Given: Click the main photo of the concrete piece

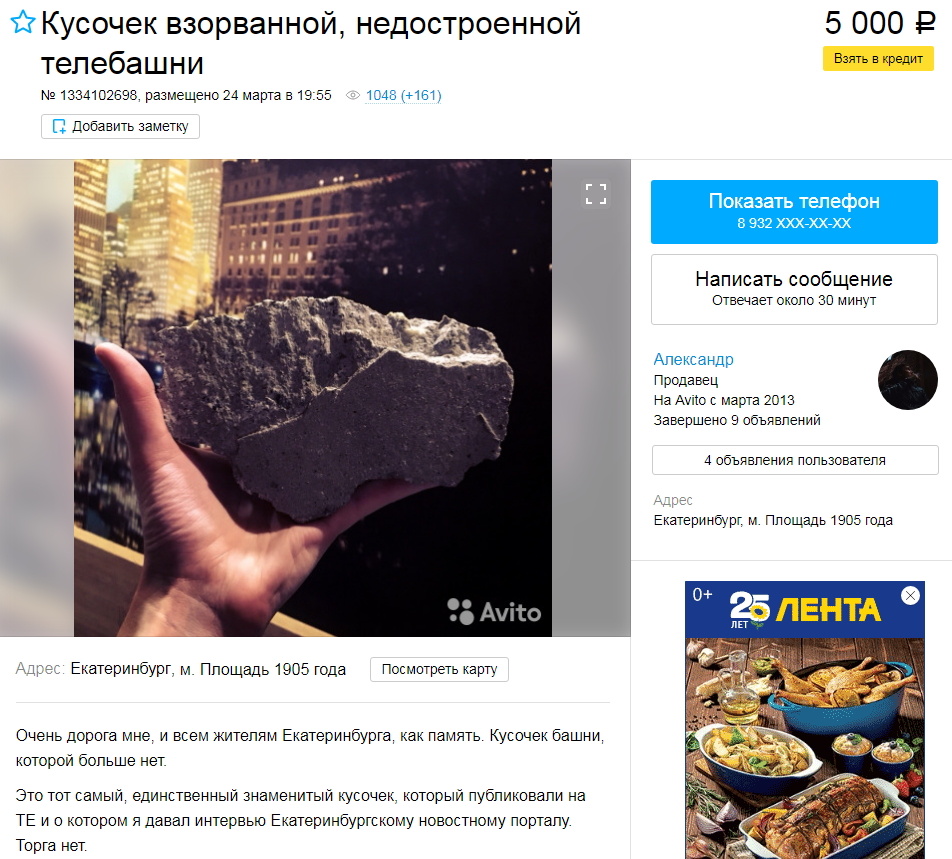Looking at the screenshot, I should click(313, 398).
